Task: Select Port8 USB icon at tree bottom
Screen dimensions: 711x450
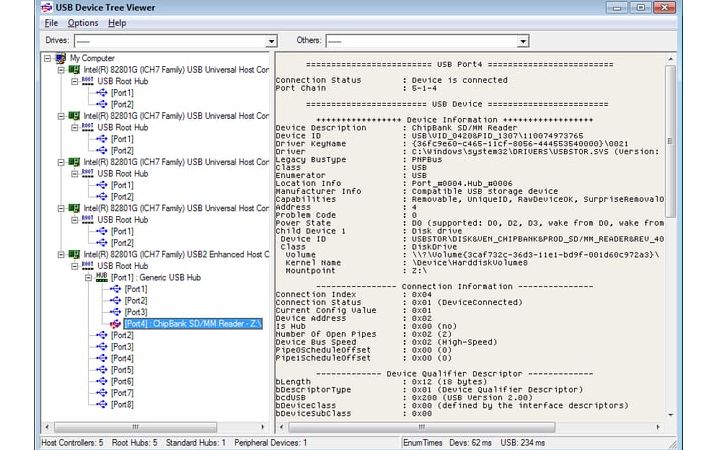Action: tap(102, 404)
